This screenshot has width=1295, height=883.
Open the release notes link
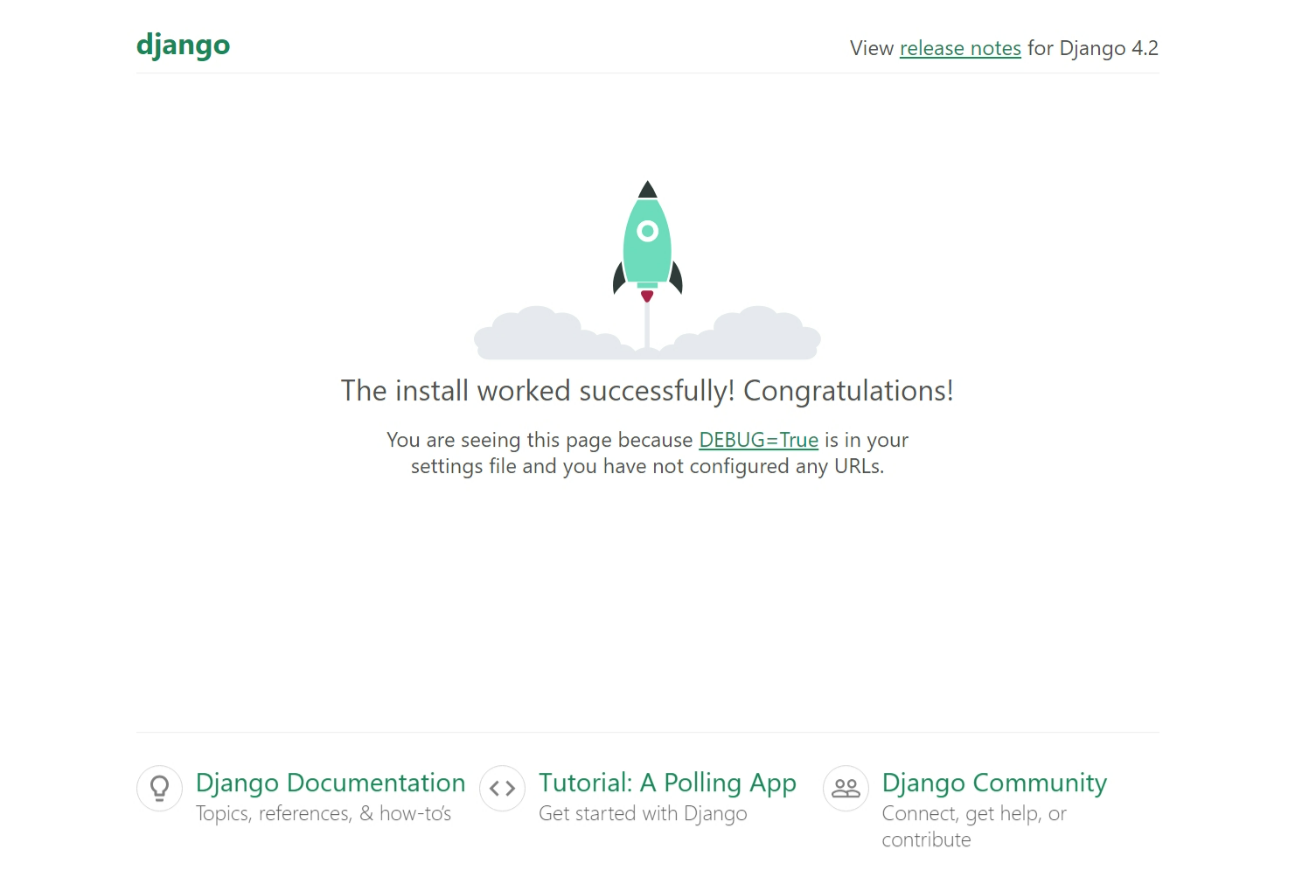point(959,48)
